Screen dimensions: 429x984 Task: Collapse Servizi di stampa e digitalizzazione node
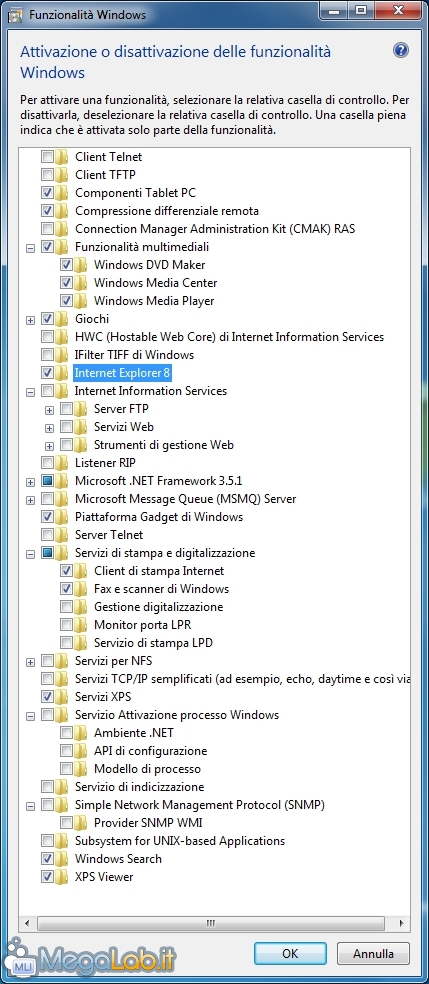(30, 554)
